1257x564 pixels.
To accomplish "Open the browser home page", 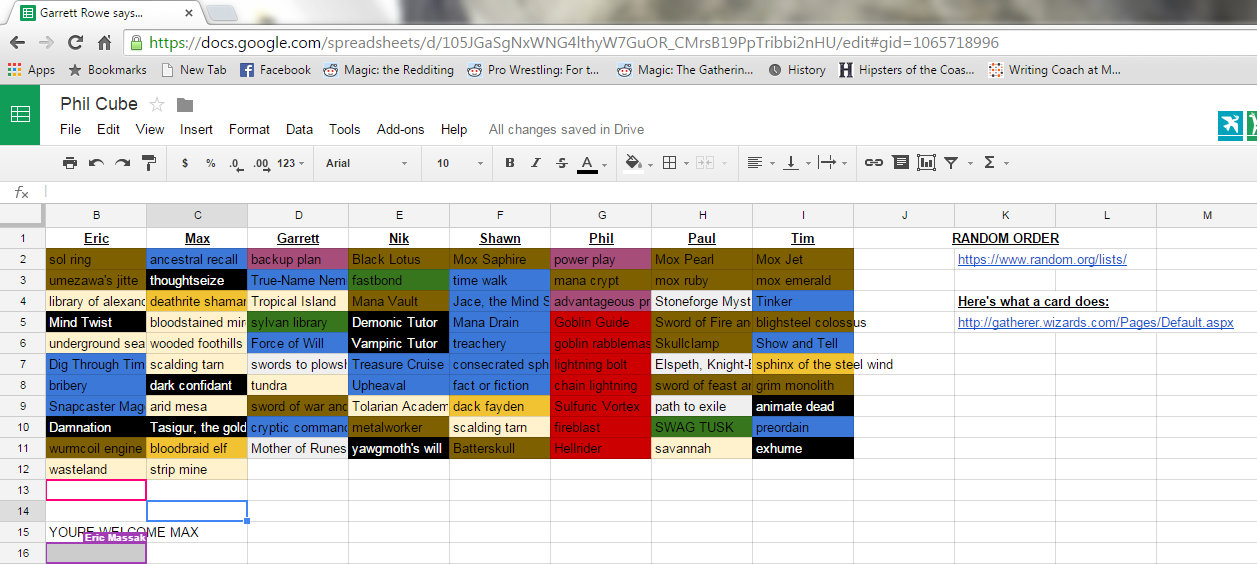I will 104,43.
